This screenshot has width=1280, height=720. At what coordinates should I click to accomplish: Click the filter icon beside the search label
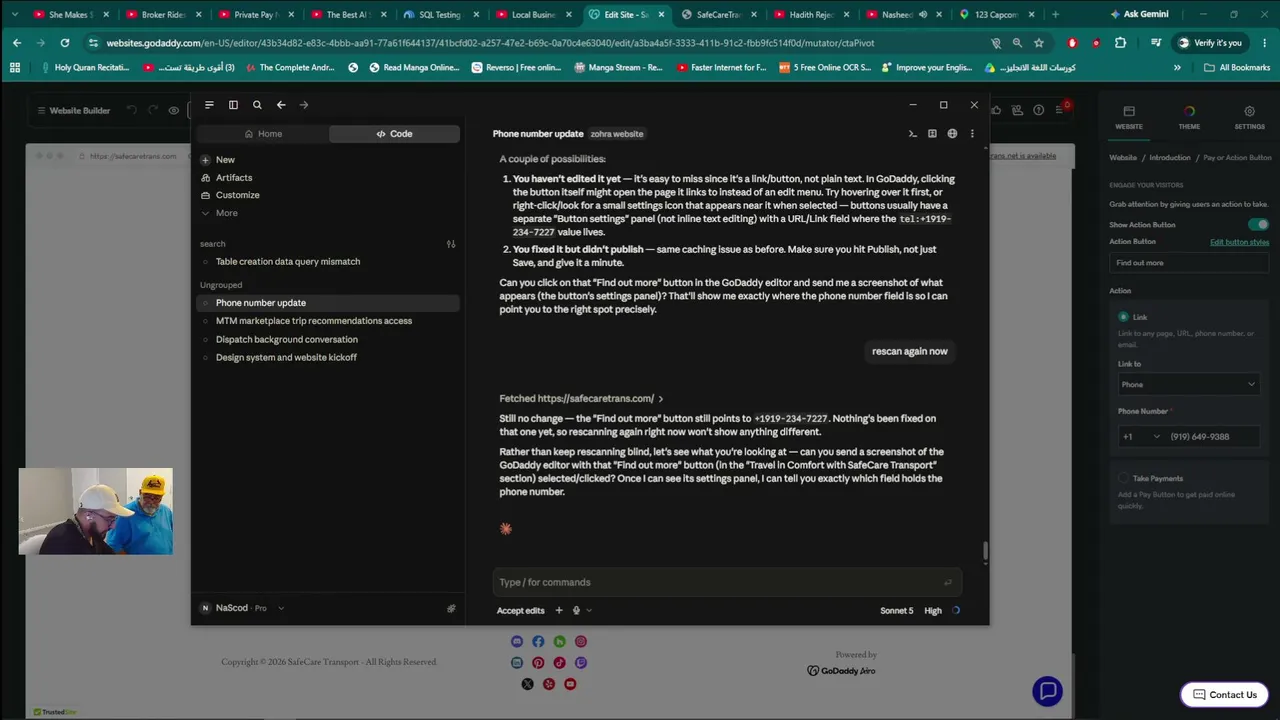(451, 244)
